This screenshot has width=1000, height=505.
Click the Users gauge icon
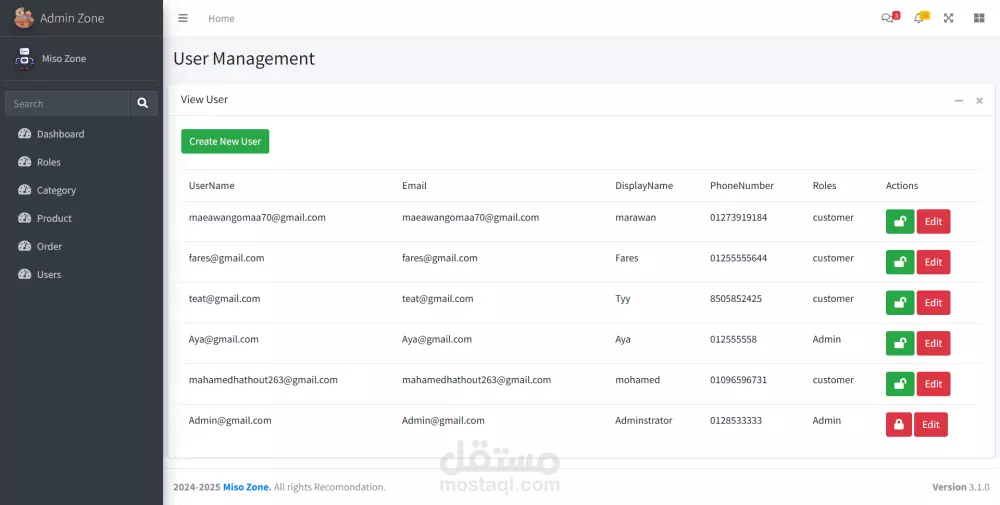[x=24, y=274]
